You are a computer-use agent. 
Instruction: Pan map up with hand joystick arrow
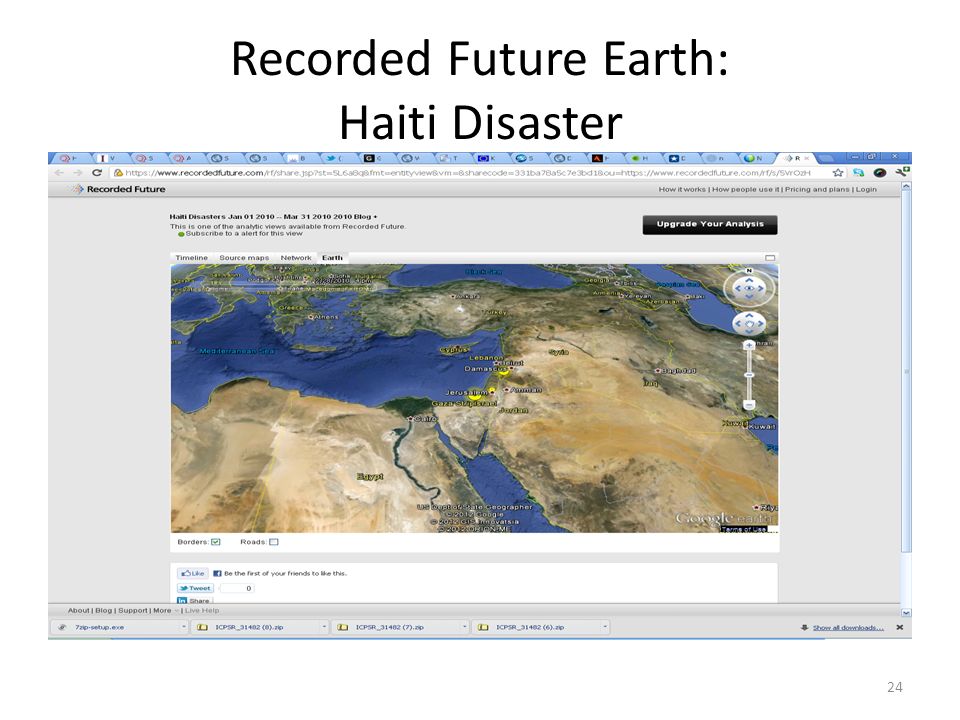(749, 316)
